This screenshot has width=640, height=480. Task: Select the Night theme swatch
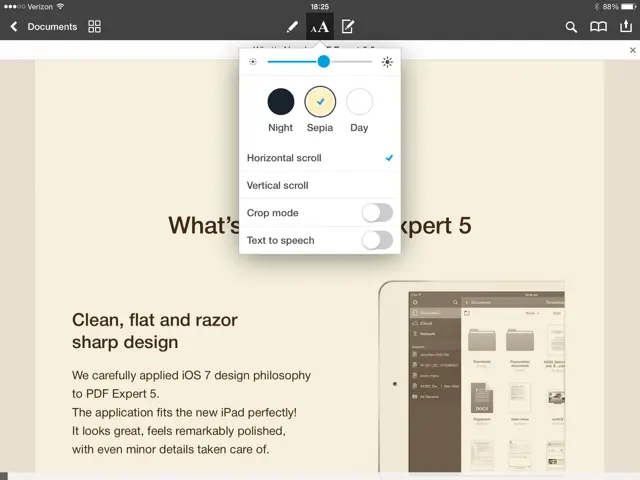(281, 101)
